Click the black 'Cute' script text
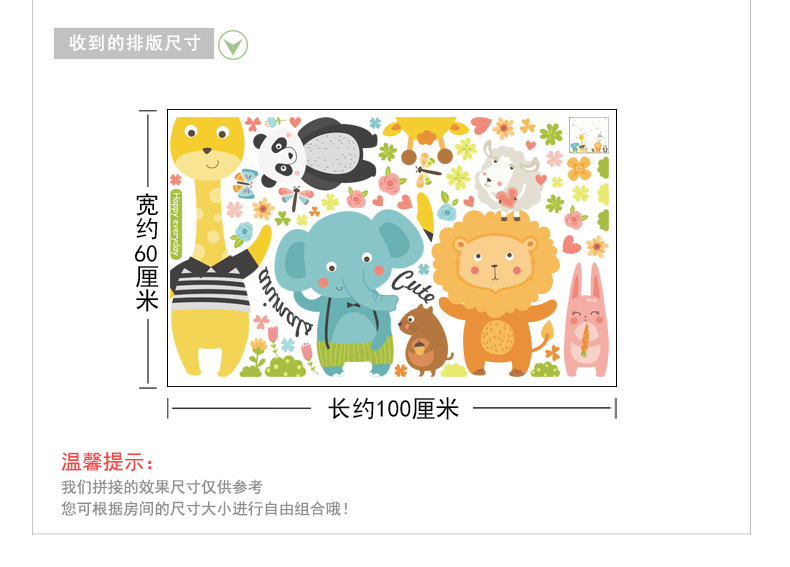The image size is (790, 567). click(x=414, y=286)
